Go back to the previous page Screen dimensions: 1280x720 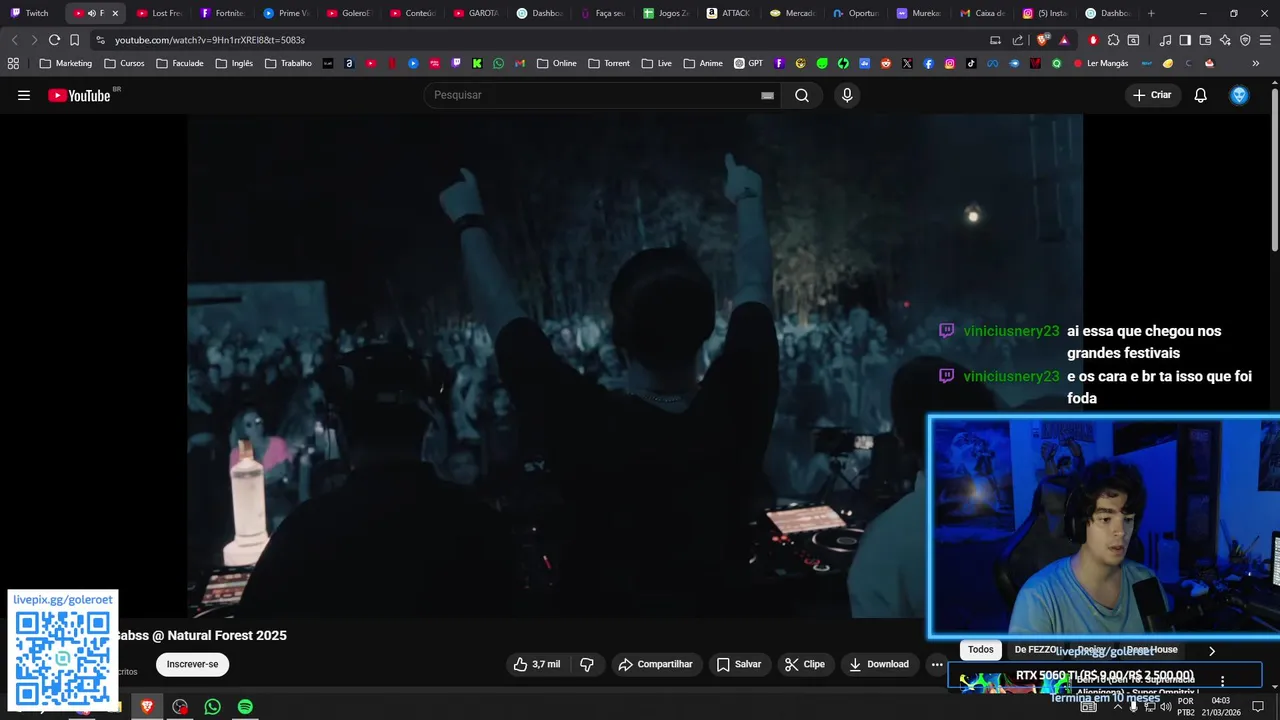point(14,40)
